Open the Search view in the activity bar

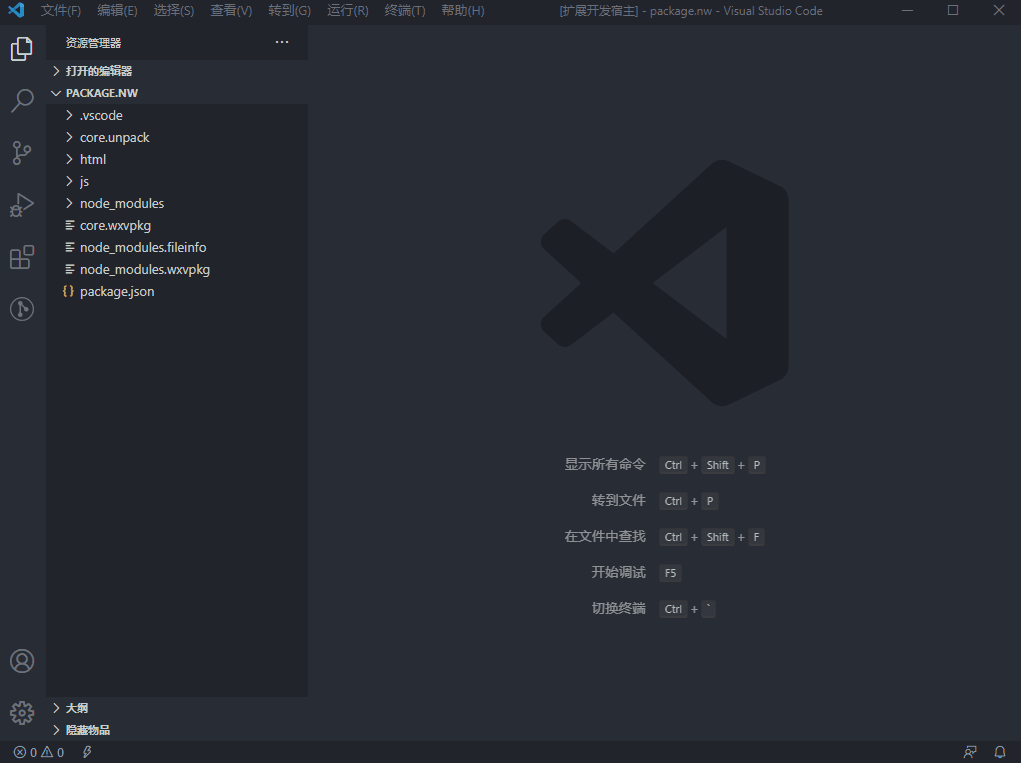click(x=22, y=100)
